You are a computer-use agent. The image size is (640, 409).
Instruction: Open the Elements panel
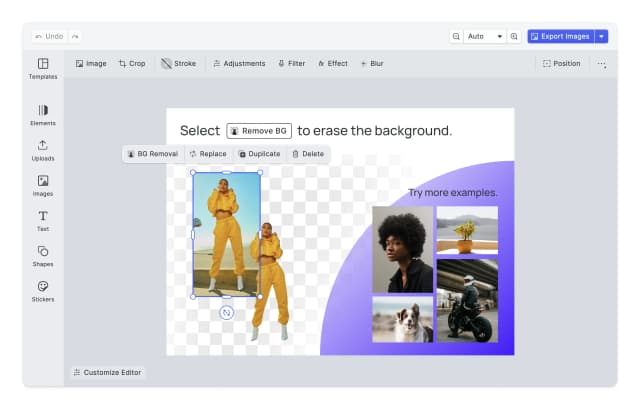click(x=43, y=115)
